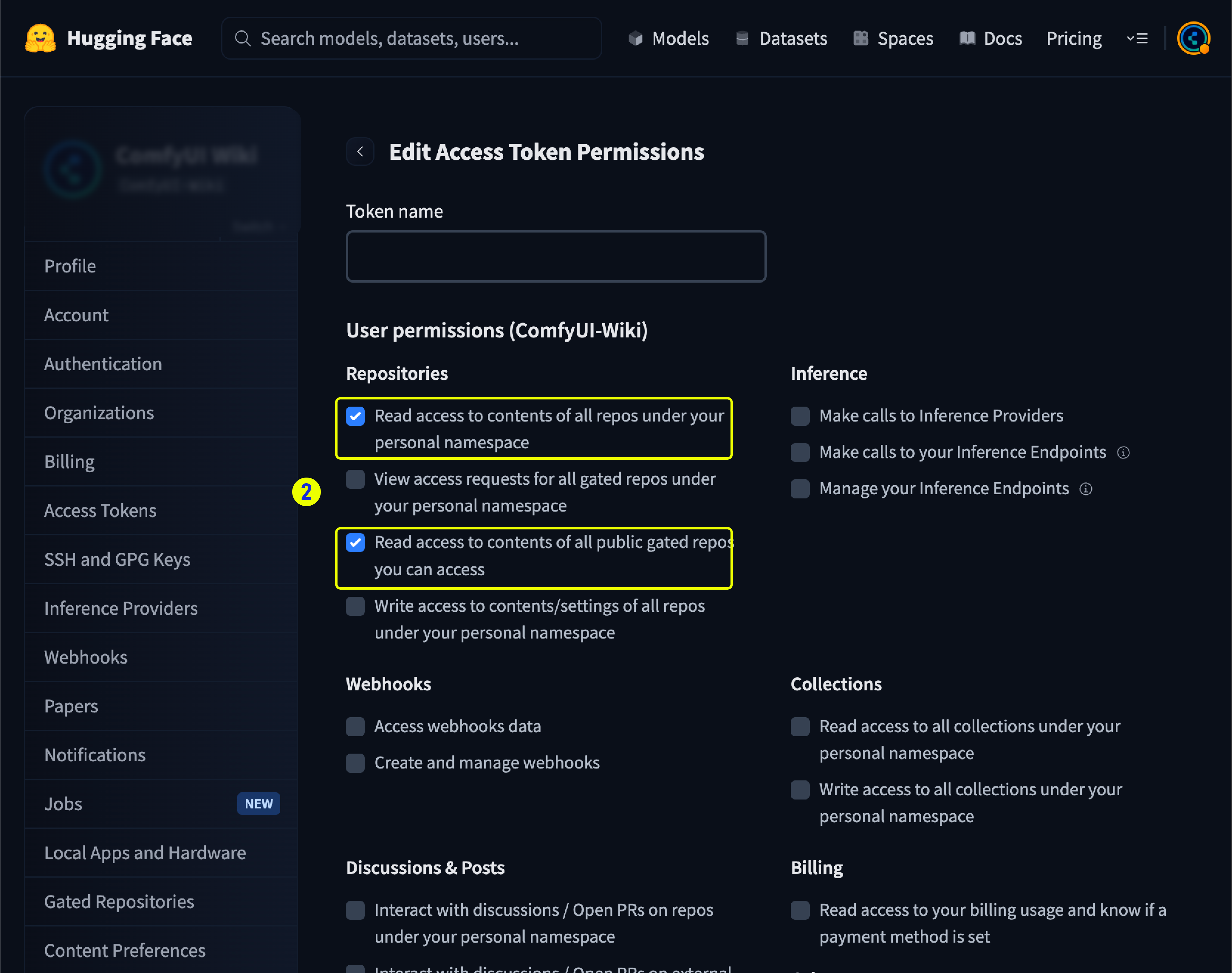The height and width of the screenshot is (973, 1232).
Task: Open the Datasets page
Action: coord(793,38)
